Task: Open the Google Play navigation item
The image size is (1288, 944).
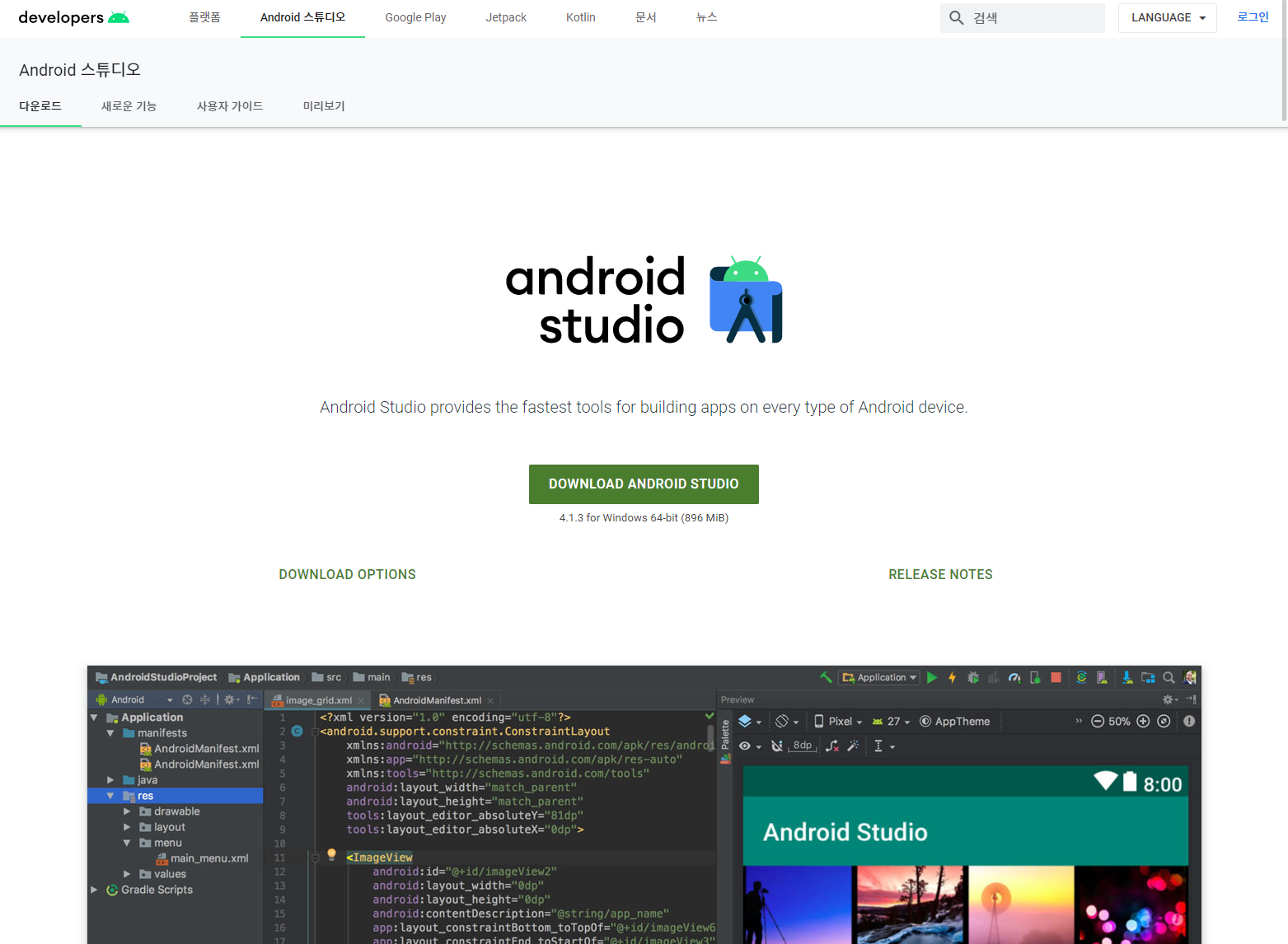Action: click(415, 17)
